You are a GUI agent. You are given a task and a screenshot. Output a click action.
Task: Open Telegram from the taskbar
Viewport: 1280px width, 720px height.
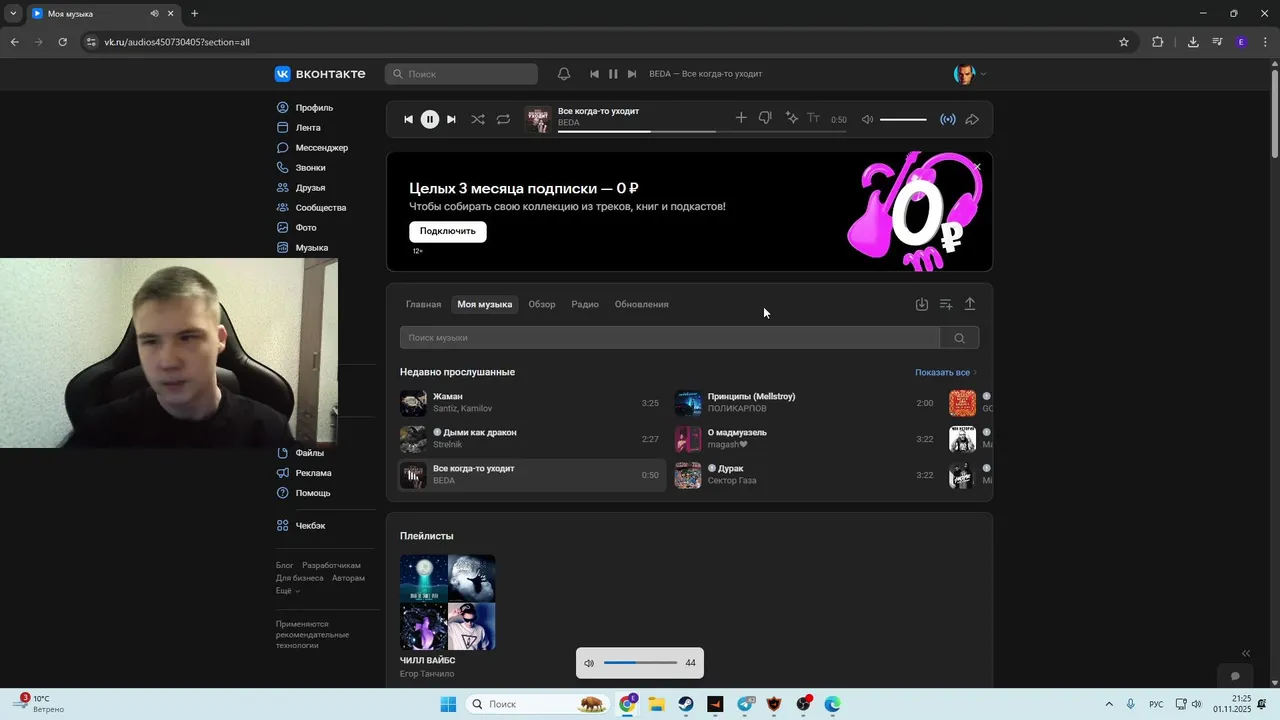pos(745,704)
